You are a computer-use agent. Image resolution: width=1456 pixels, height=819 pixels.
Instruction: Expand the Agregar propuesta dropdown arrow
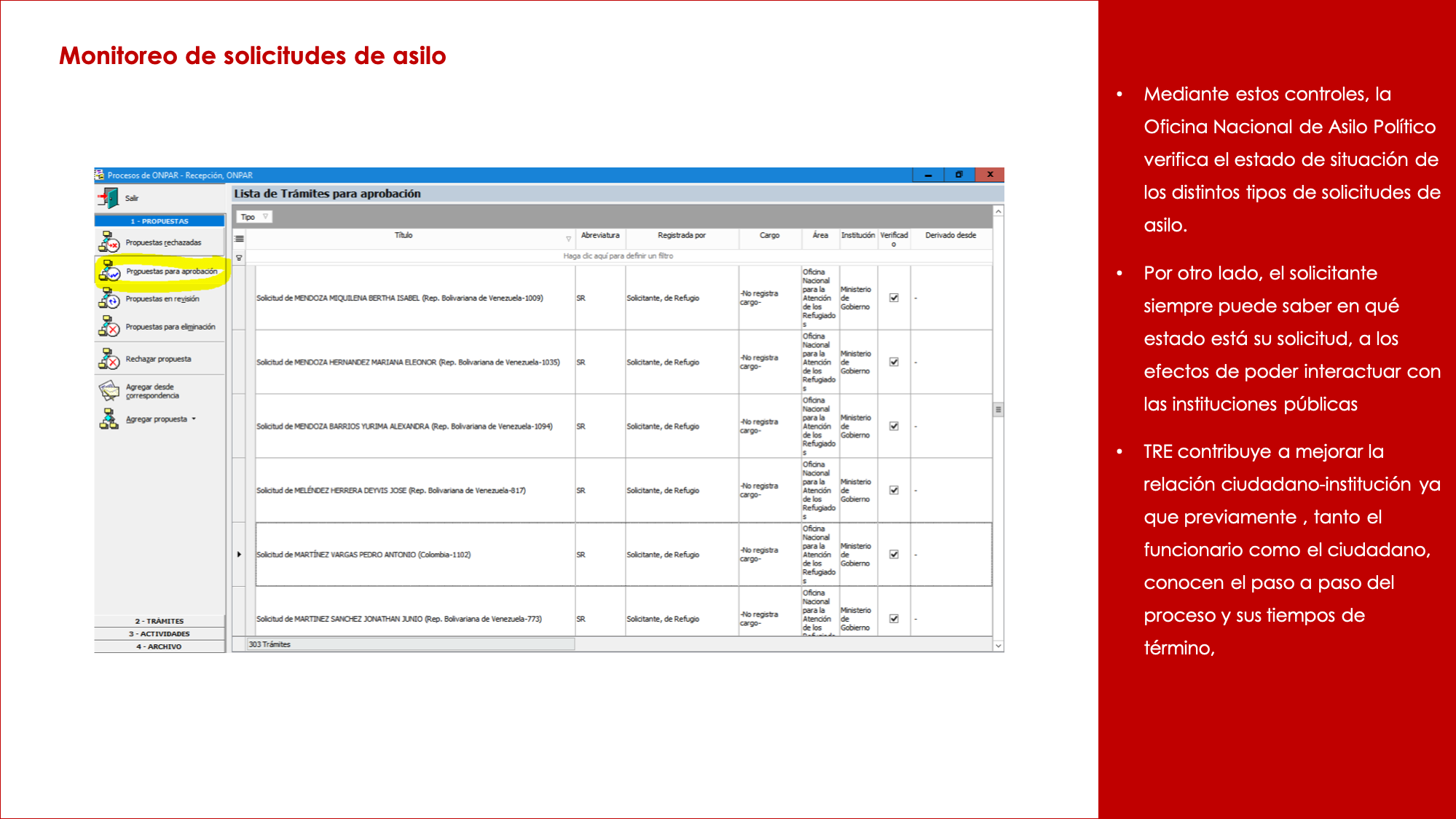click(194, 419)
